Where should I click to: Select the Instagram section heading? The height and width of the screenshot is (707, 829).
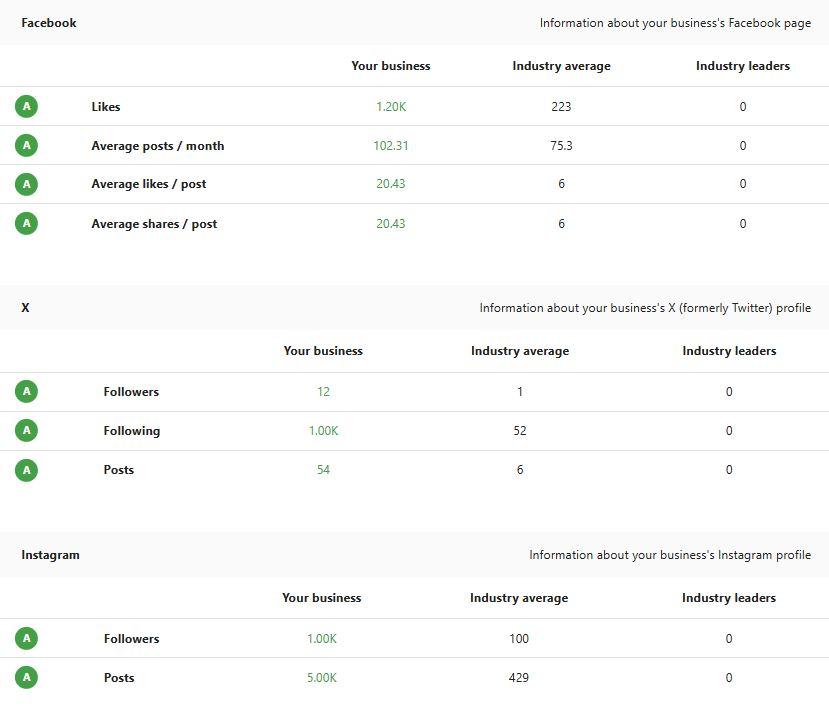point(51,555)
